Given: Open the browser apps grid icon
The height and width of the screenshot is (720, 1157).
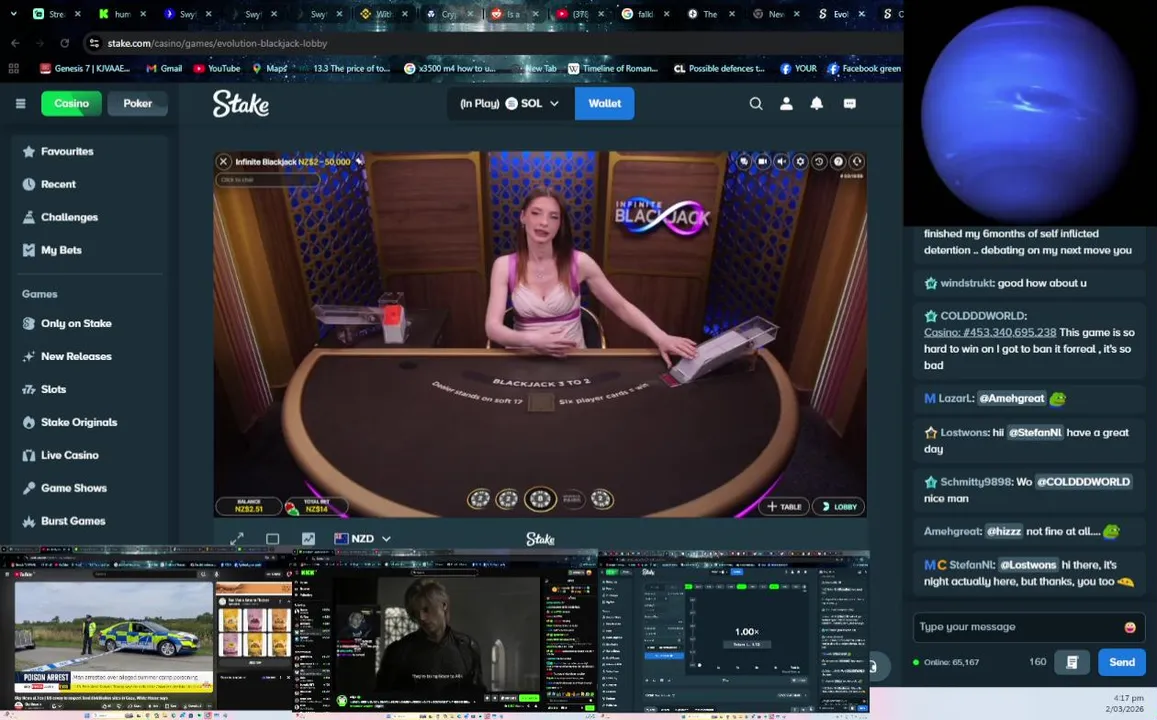Looking at the screenshot, I should (x=13, y=69).
